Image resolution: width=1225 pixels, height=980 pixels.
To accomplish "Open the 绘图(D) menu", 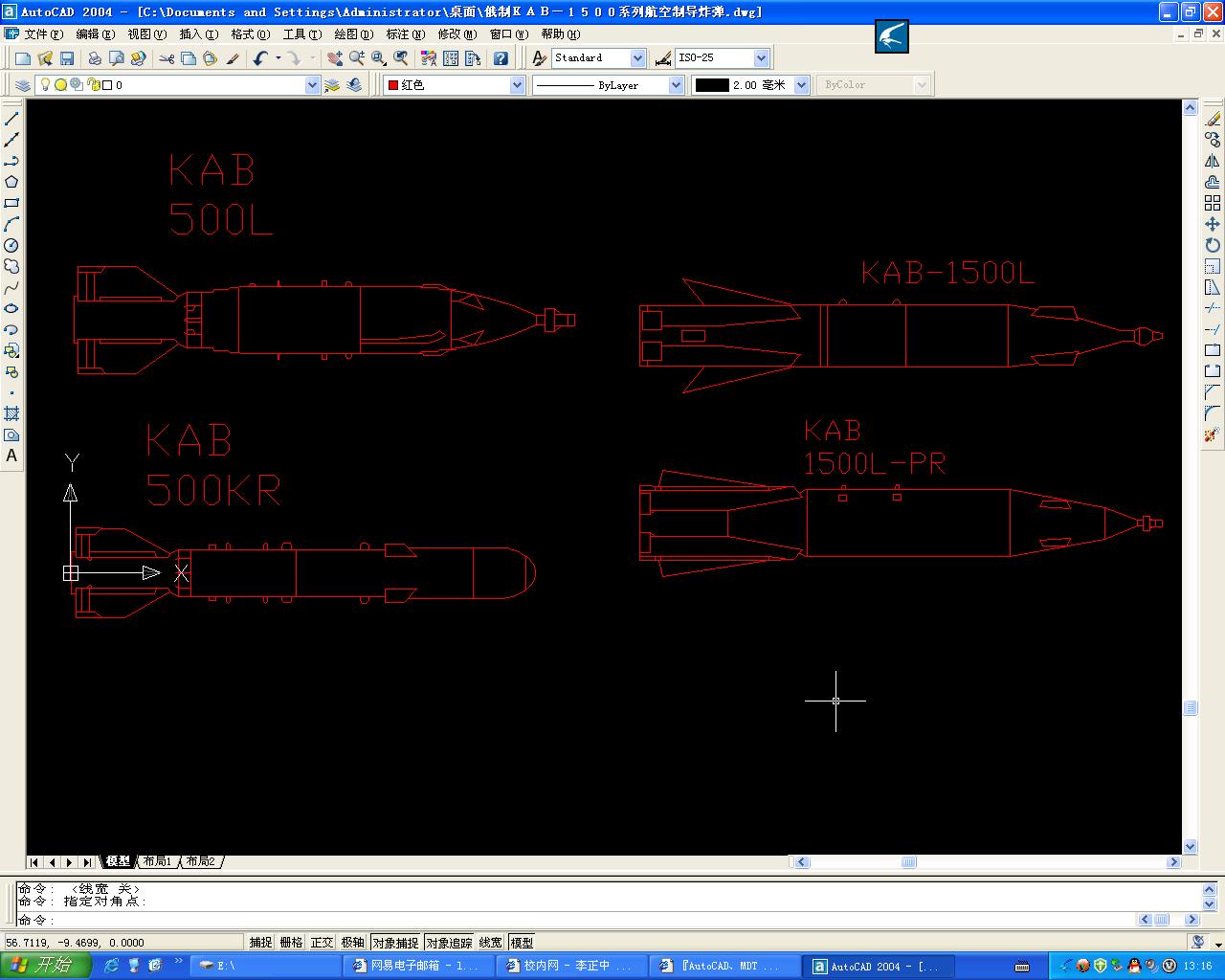I will pos(353,33).
